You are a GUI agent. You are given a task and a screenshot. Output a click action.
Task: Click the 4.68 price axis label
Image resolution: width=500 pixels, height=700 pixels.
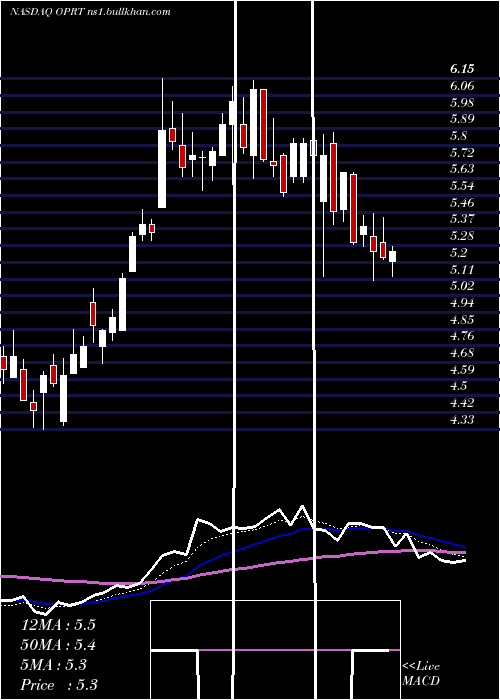462,353
